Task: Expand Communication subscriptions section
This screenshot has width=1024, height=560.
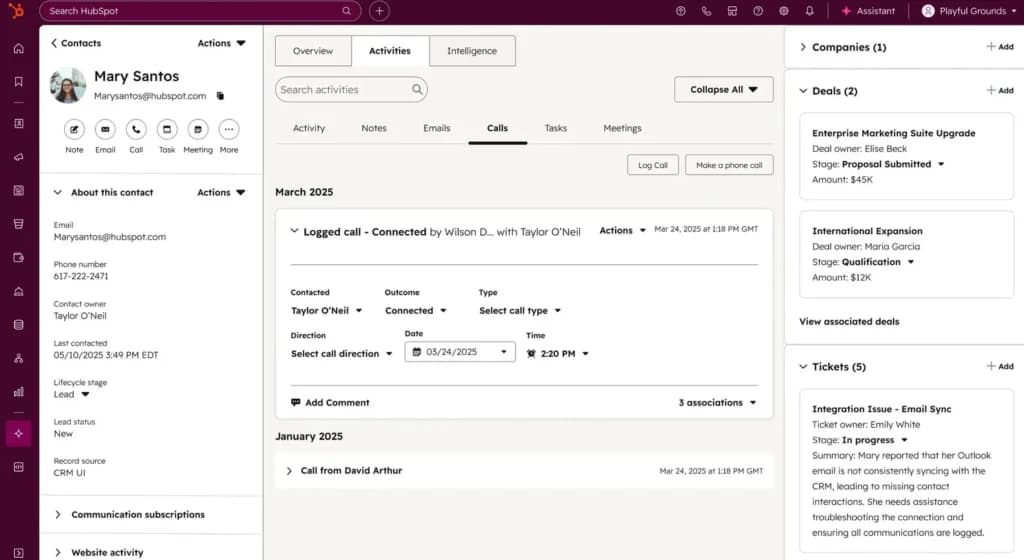Action: tap(57, 514)
